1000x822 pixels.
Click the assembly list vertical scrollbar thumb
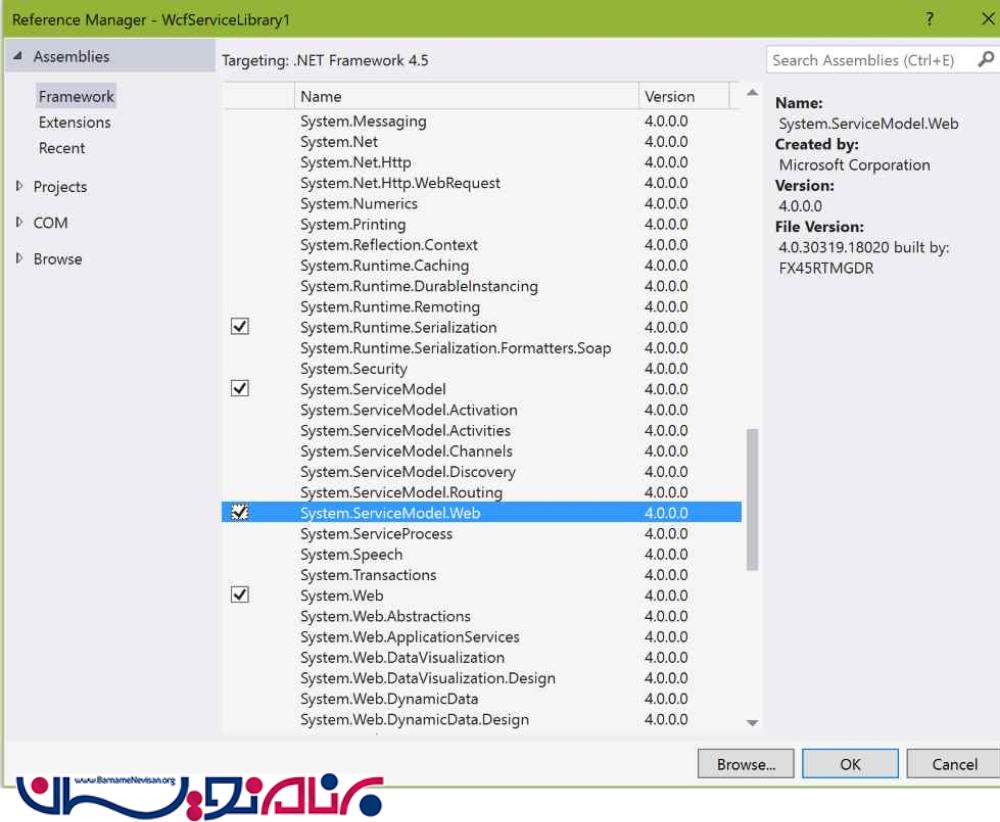pos(752,500)
